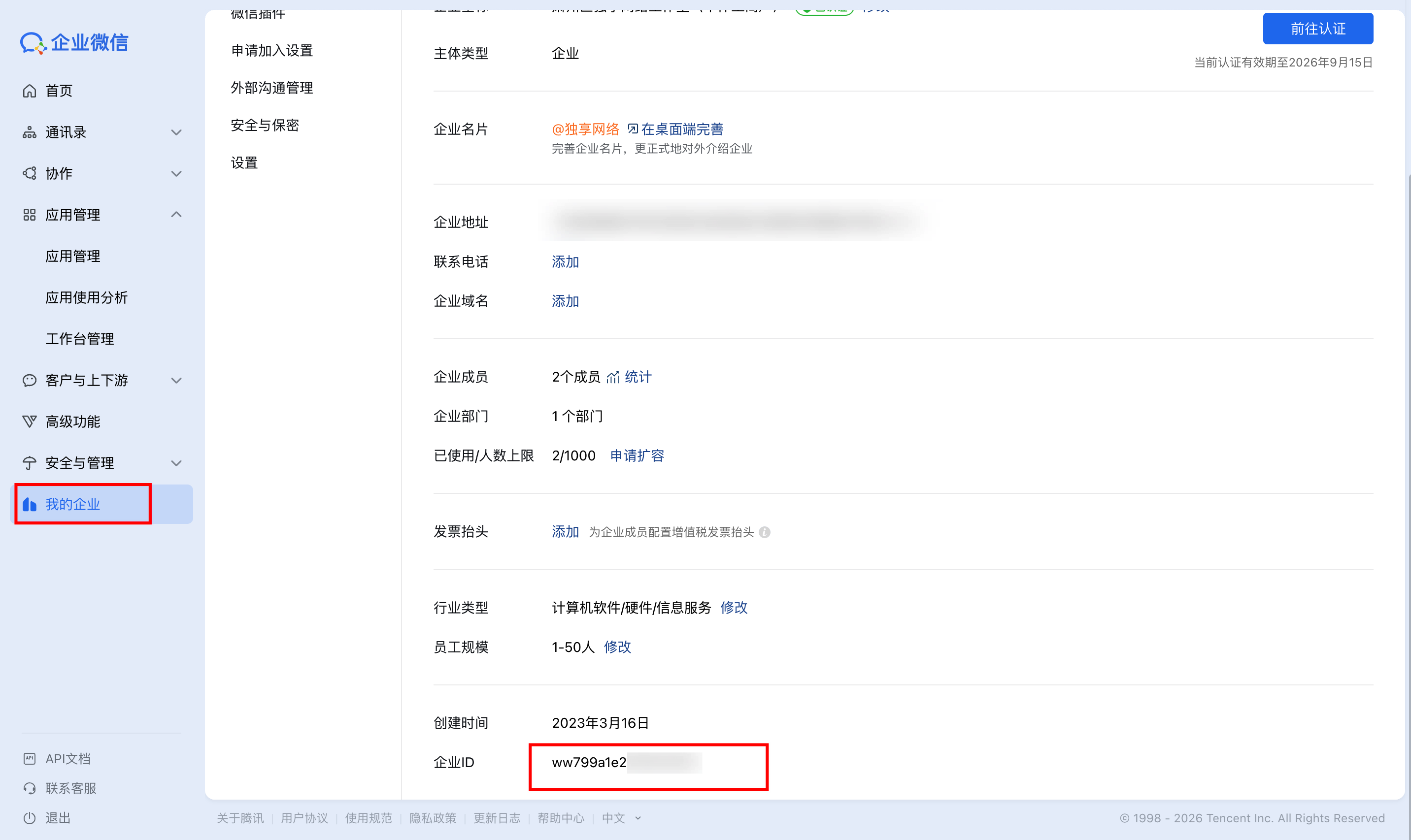Click the 联系客服 contact support icon
The image size is (1411, 840).
pos(30,788)
